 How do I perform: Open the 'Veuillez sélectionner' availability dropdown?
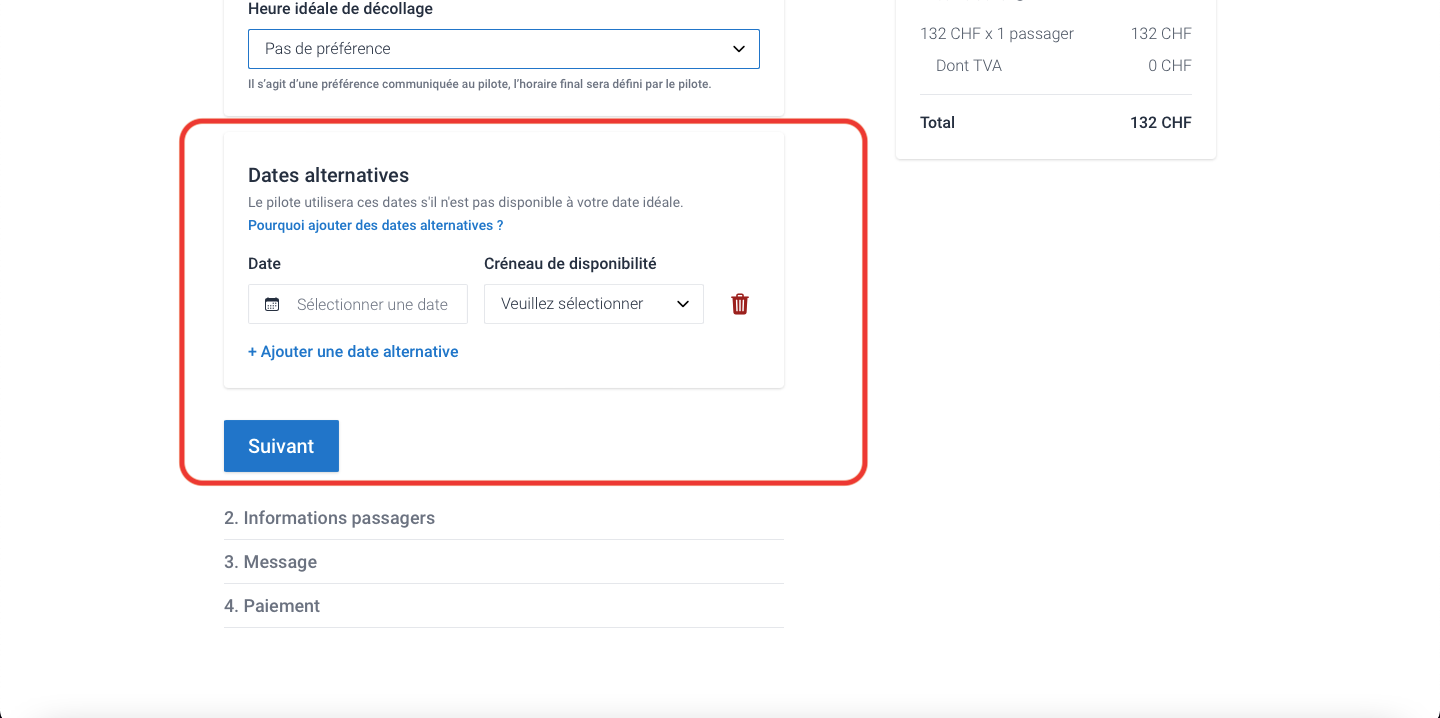(594, 304)
